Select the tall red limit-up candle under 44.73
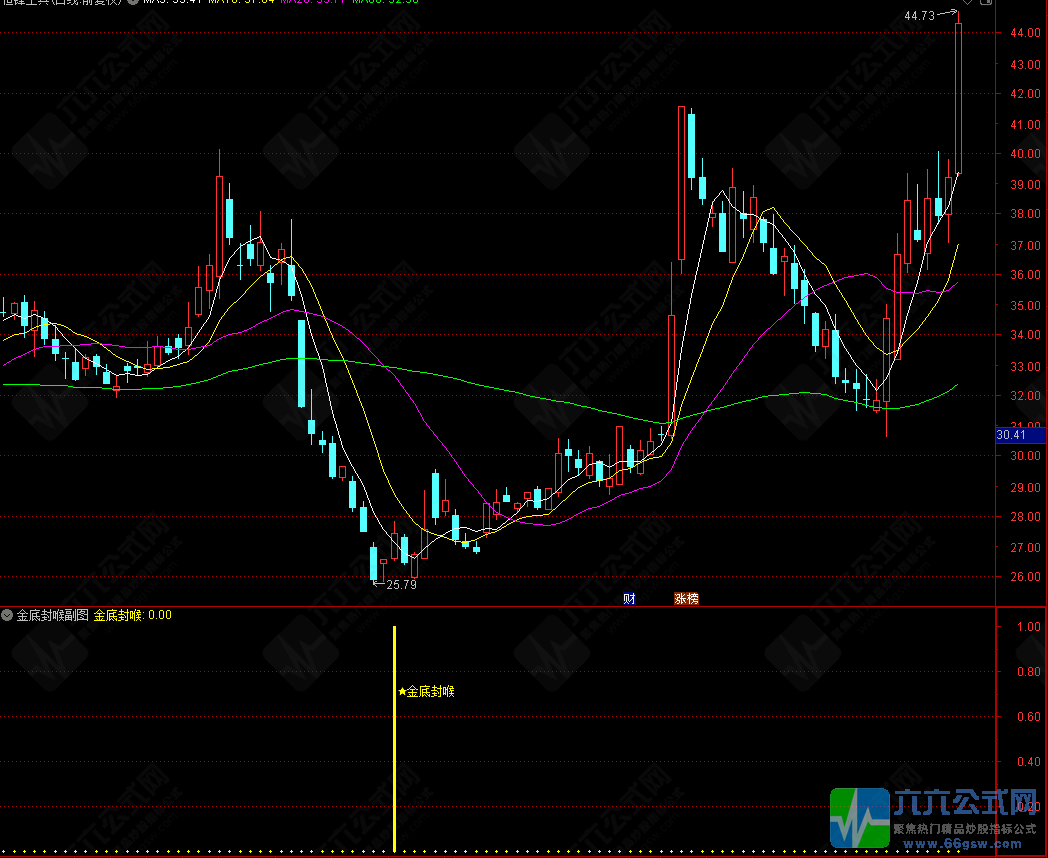Image resolution: width=1048 pixels, height=858 pixels. pyautogui.click(x=958, y=98)
